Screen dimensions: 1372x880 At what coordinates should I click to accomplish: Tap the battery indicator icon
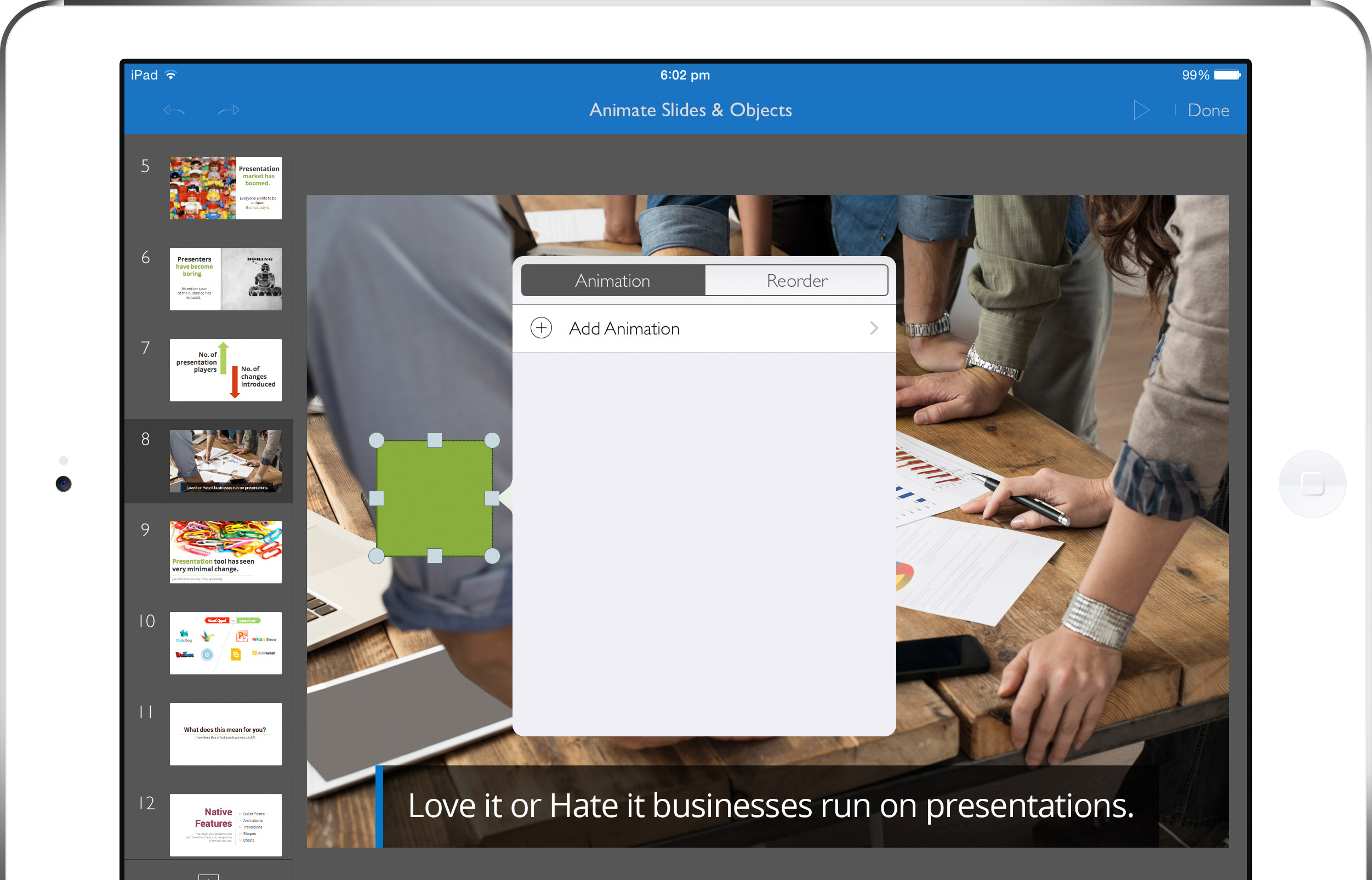[1226, 75]
